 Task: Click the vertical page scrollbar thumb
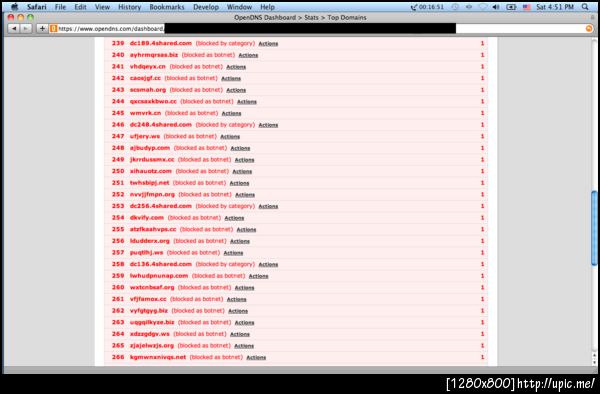594,228
